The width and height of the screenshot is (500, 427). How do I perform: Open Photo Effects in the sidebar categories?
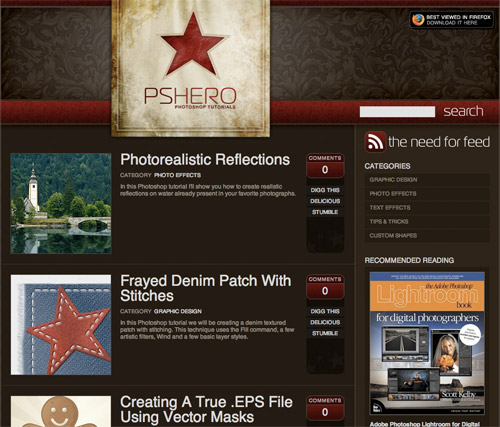click(427, 194)
